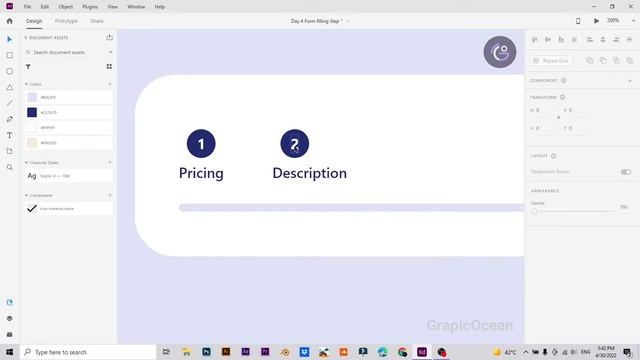Open the document title dropdown arrow
Screen dimensions: 640x360
pyautogui.click(x=347, y=21)
